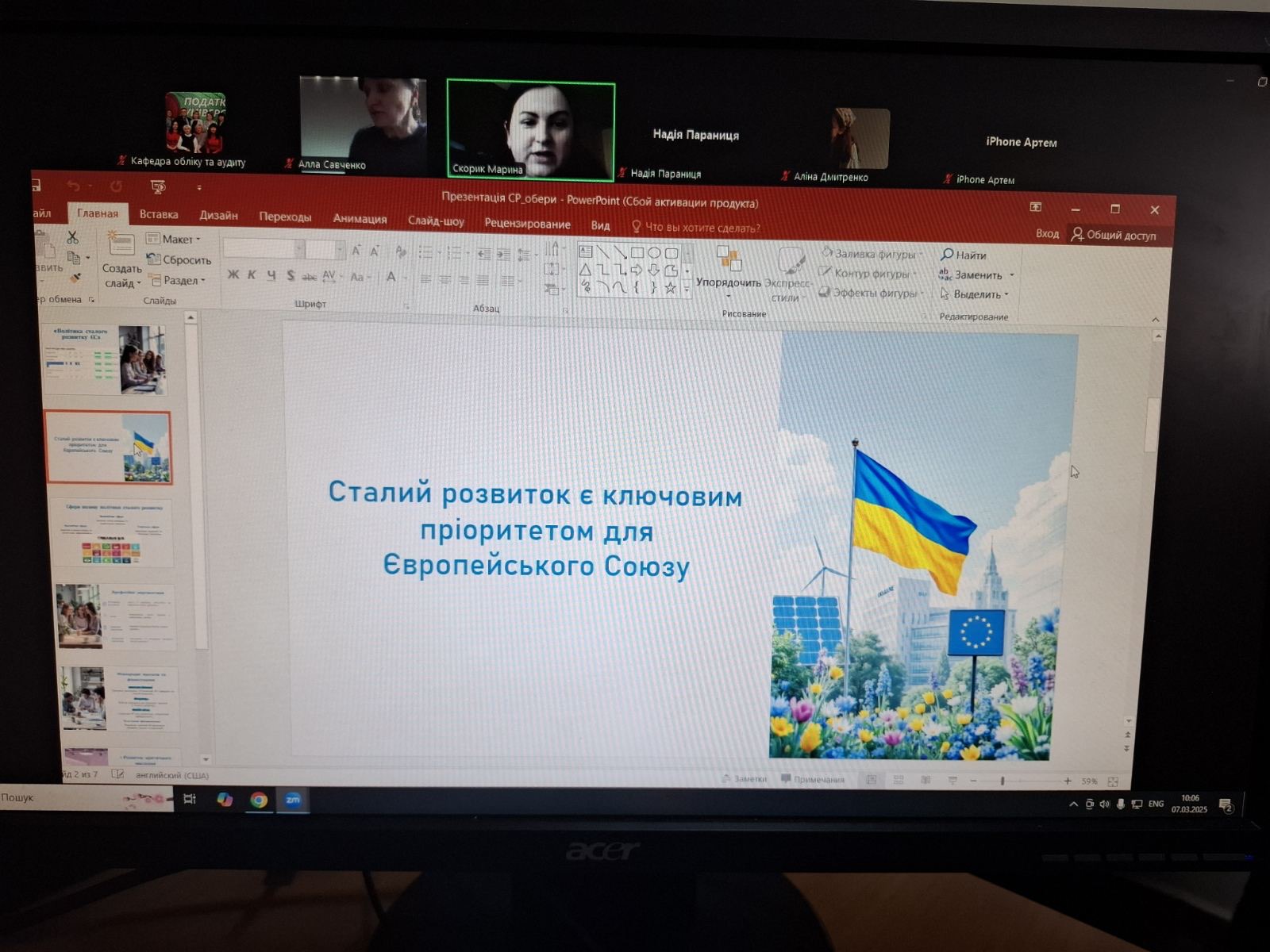The height and width of the screenshot is (952, 1270).
Task: Select the Rectangle shape in gallery
Action: pos(637,252)
